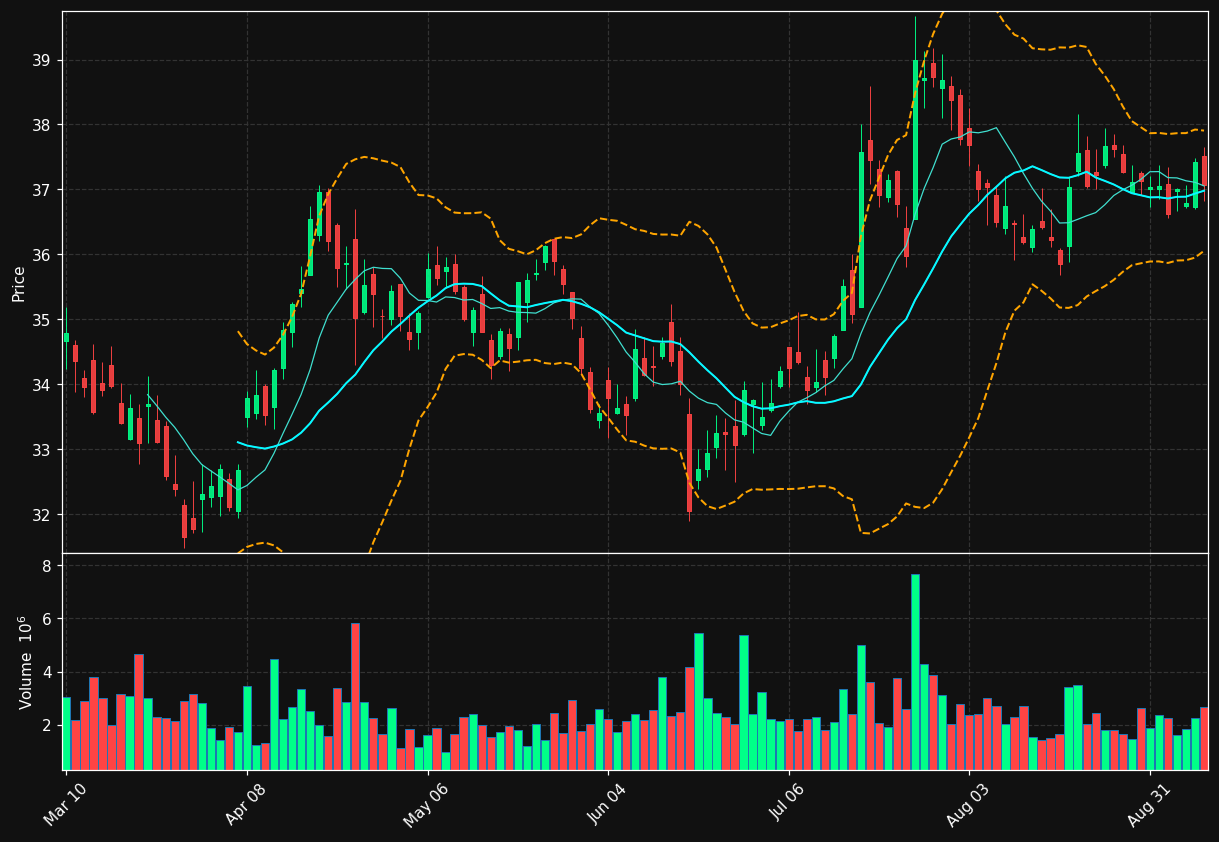The image size is (1219, 842).
Task: Click the Price axis title
Action: (x=19, y=283)
